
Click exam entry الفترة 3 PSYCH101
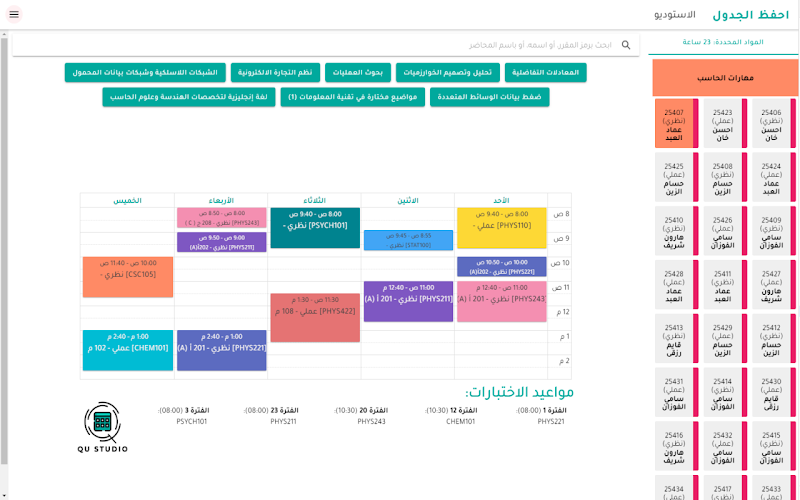(x=184, y=416)
